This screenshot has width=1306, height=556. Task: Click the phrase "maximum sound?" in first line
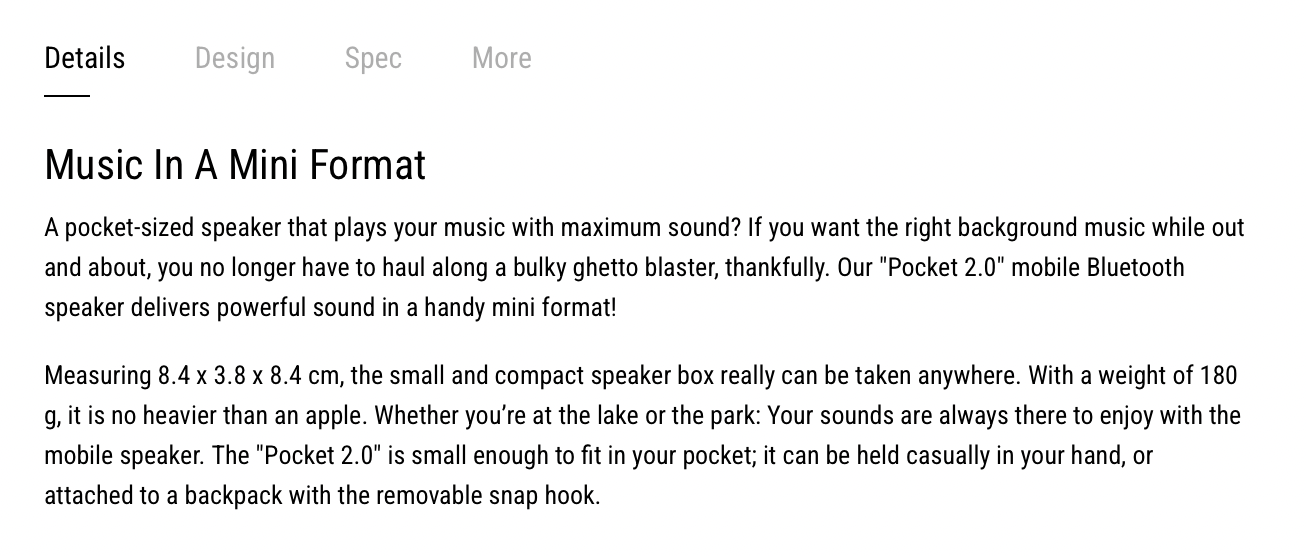point(651,228)
